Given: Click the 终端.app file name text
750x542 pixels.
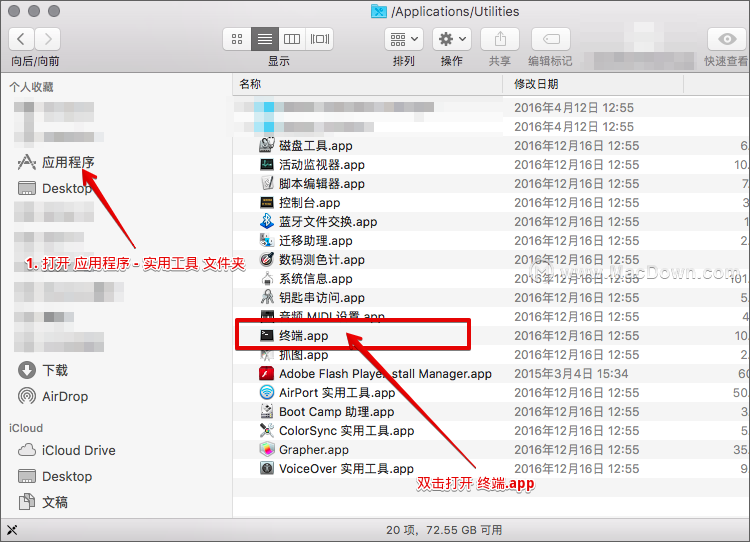Looking at the screenshot, I should pyautogui.click(x=304, y=336).
